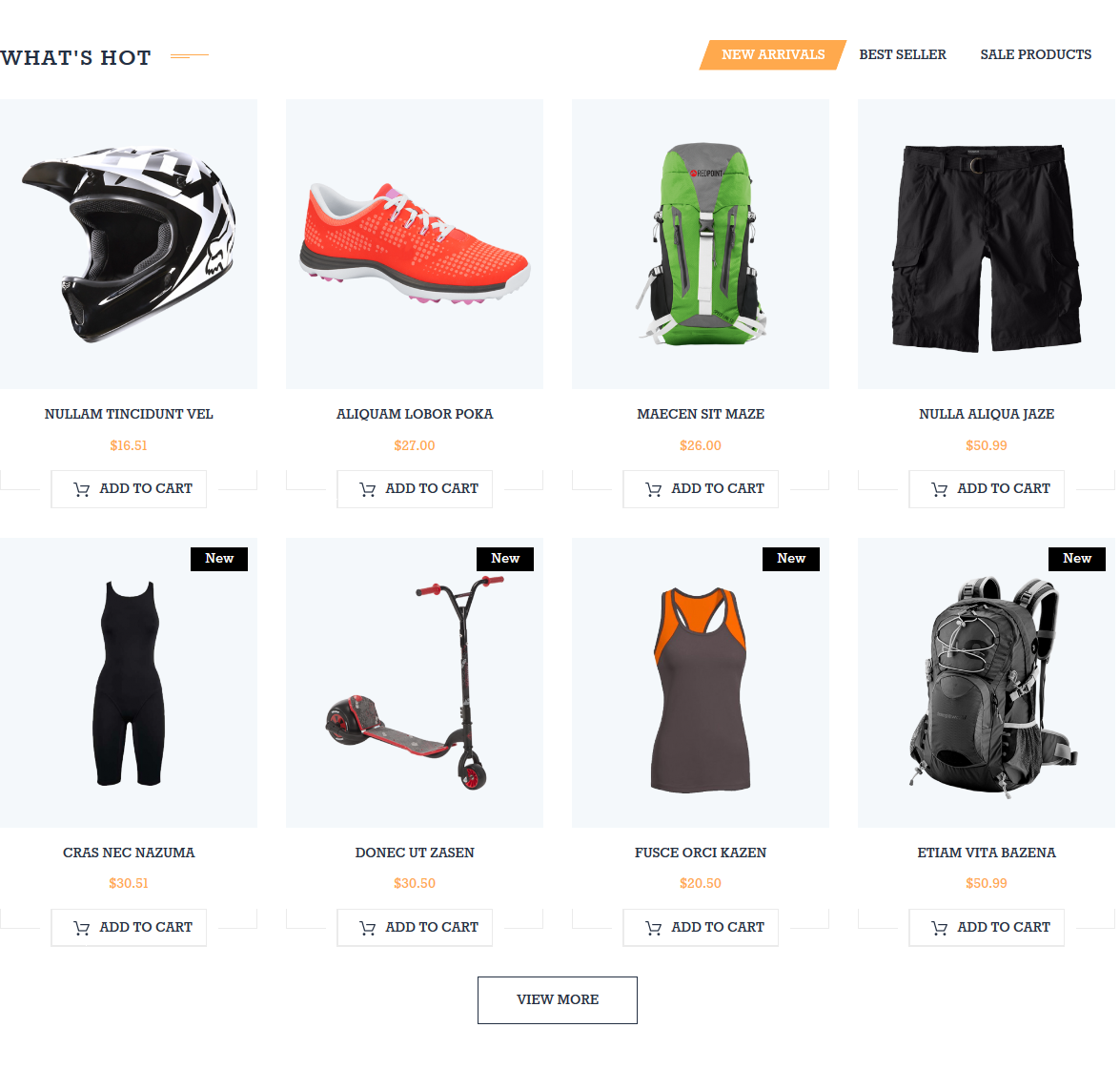This screenshot has height=1069, width=1120.
Task: Open the green backpack product image
Action: point(700,244)
